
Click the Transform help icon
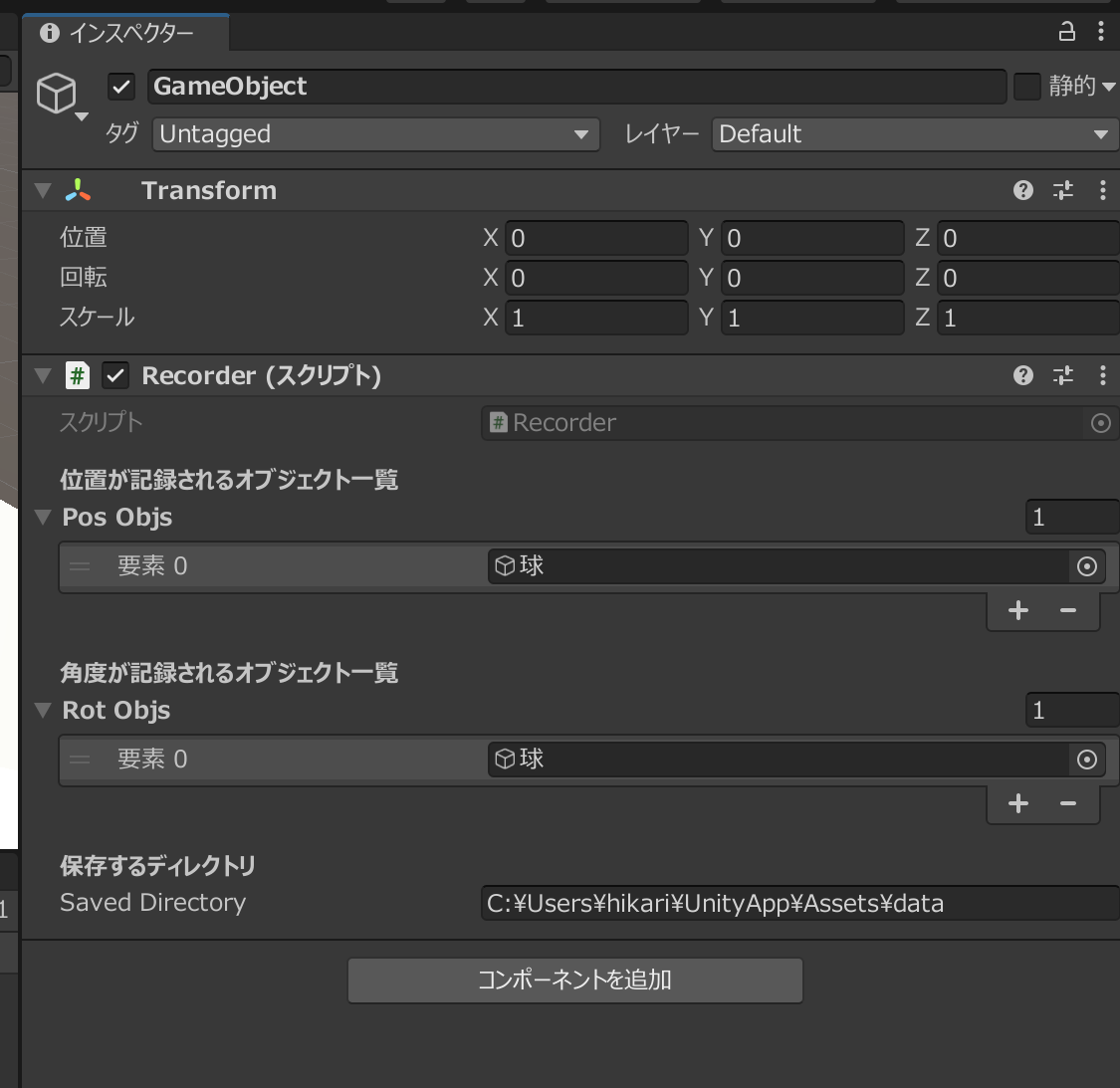(x=1022, y=190)
